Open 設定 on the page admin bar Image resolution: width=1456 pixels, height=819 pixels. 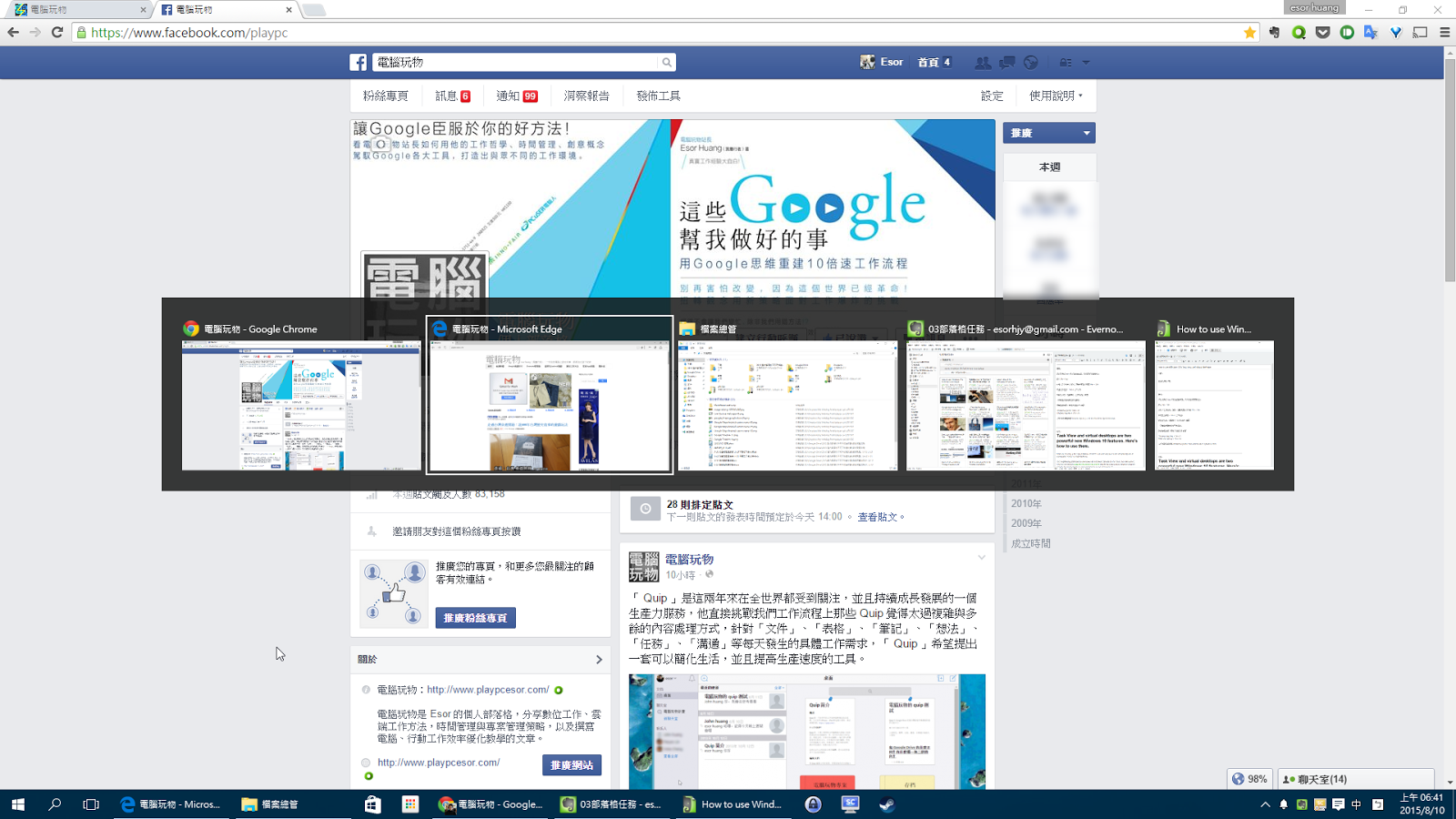tap(992, 96)
